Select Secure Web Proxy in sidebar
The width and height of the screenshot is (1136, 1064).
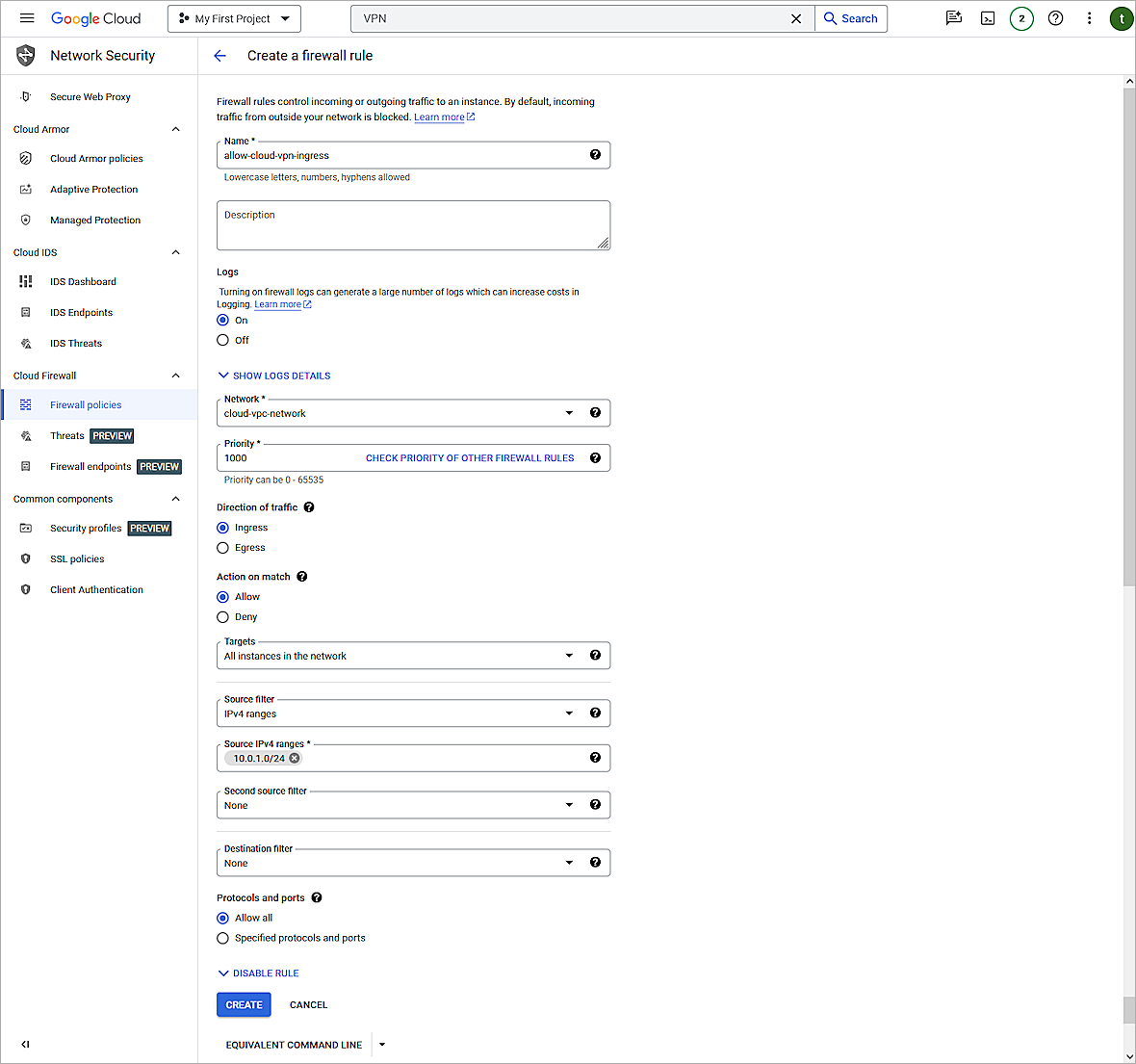coord(89,96)
